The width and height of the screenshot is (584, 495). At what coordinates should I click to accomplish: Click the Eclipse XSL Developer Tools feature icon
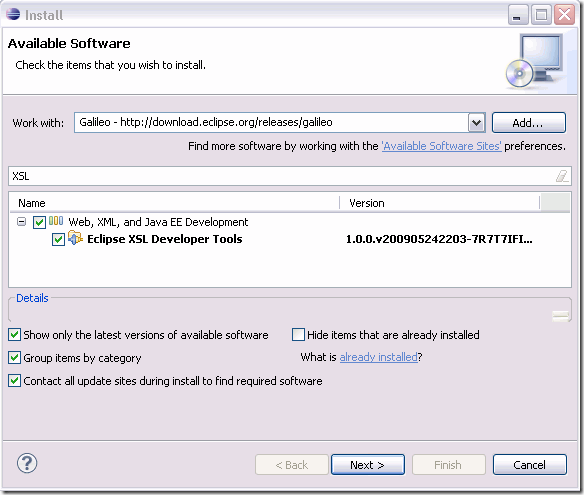[75, 238]
